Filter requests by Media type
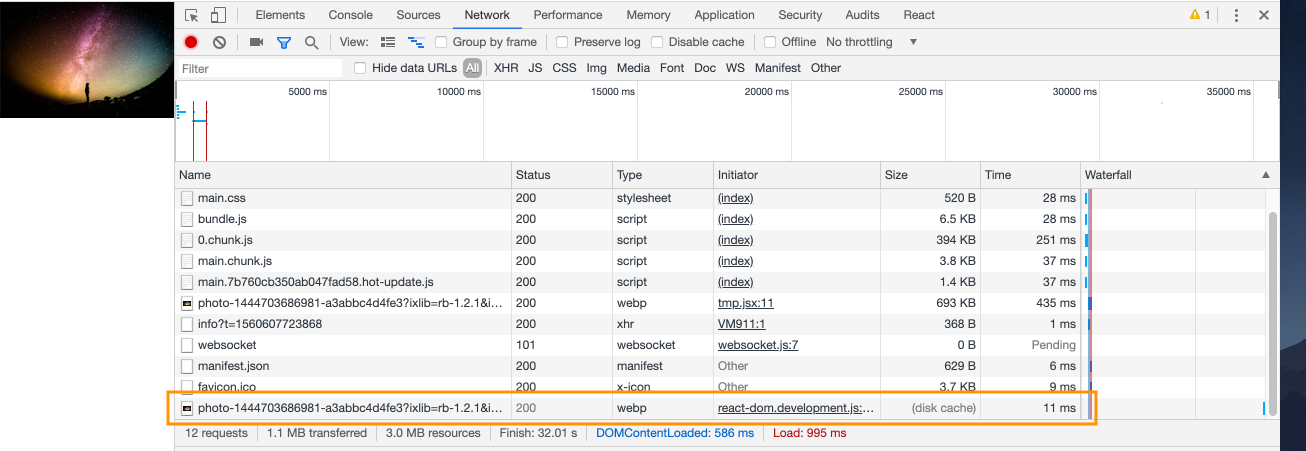The image size is (1306, 451). pyautogui.click(x=633, y=68)
